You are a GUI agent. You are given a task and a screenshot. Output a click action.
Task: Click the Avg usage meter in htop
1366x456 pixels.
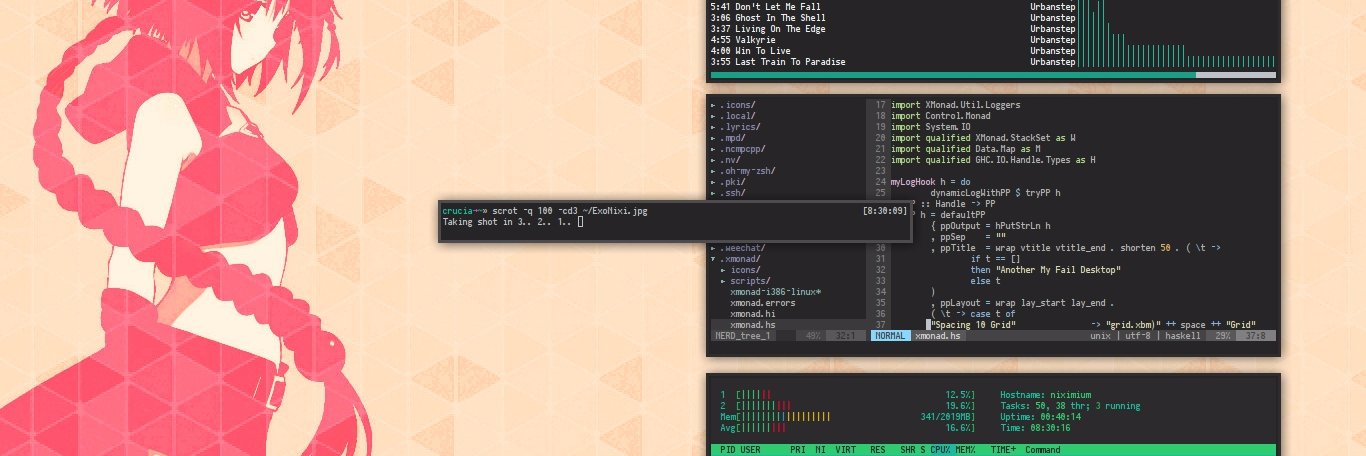847,428
